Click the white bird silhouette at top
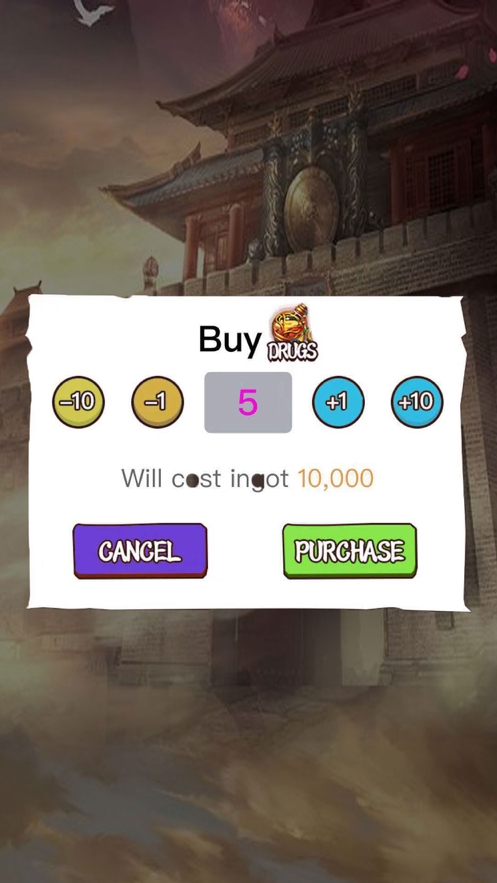497x883 pixels. coord(93,12)
